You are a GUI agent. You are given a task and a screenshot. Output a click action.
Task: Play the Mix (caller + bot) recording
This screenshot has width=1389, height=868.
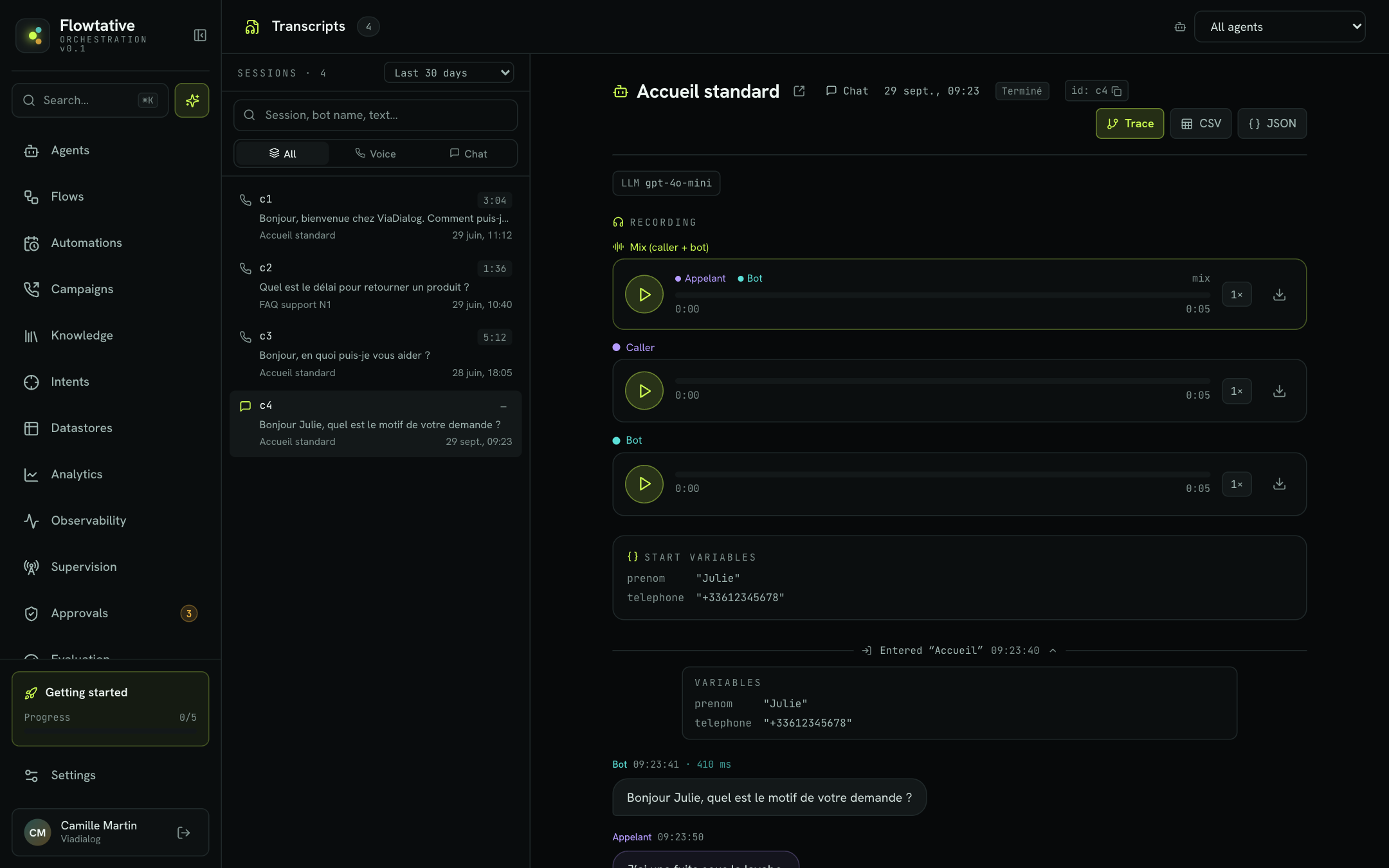[x=644, y=294]
